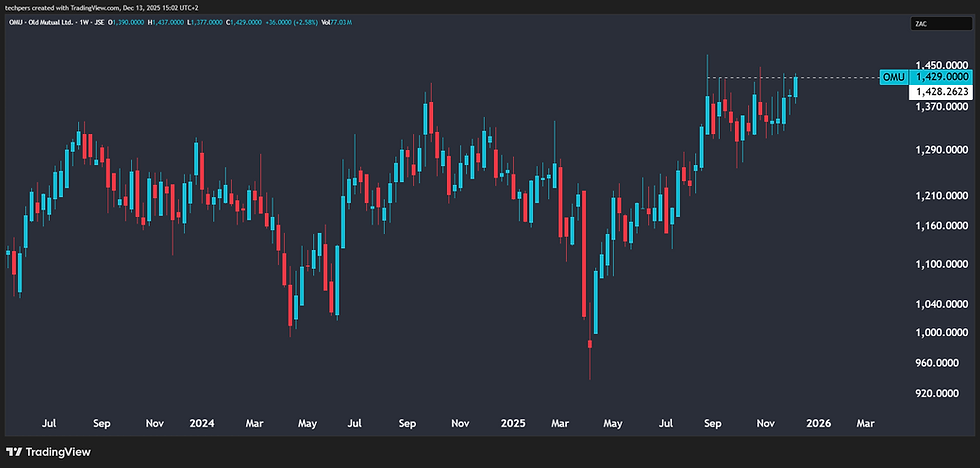Click the 1,210.0000 price axis label

[940, 196]
